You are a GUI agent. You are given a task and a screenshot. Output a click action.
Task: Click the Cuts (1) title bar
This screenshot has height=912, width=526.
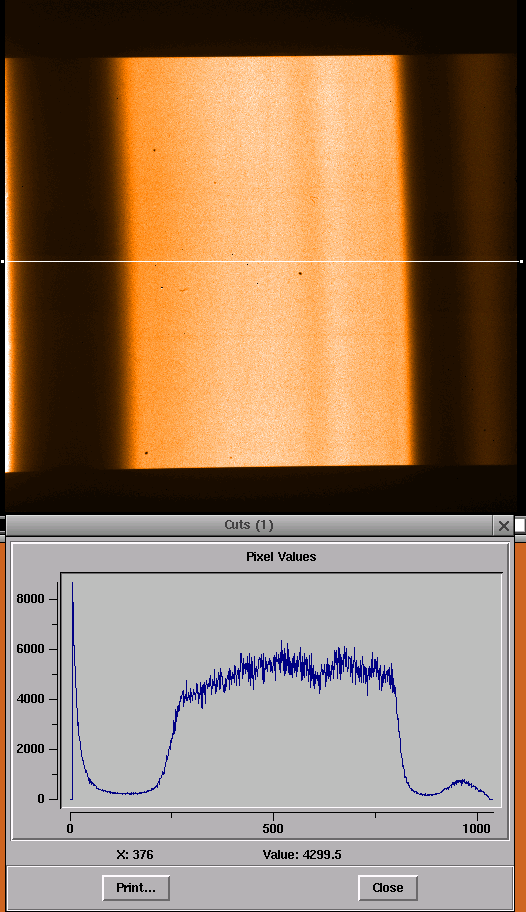249,525
